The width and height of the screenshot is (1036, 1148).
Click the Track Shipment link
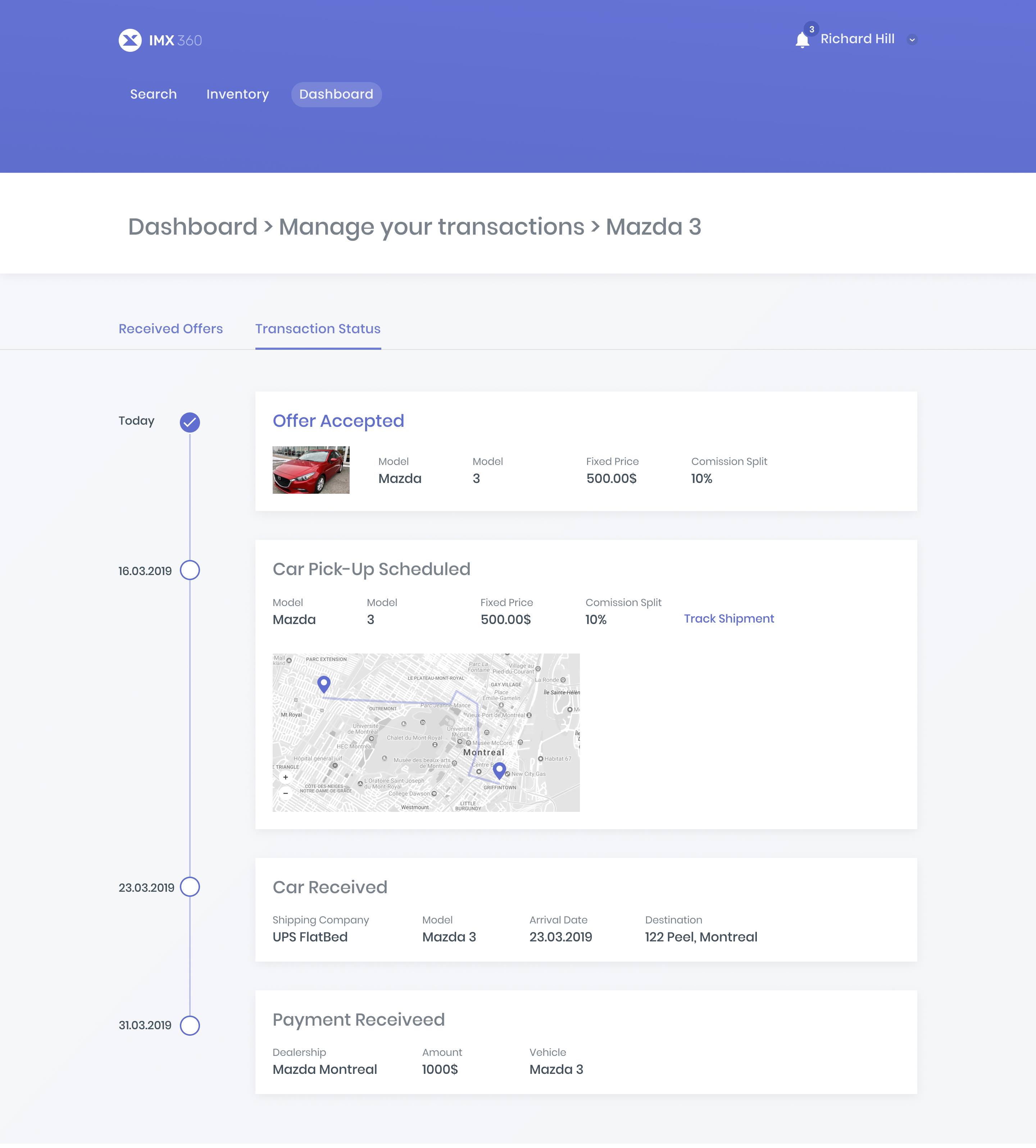728,619
